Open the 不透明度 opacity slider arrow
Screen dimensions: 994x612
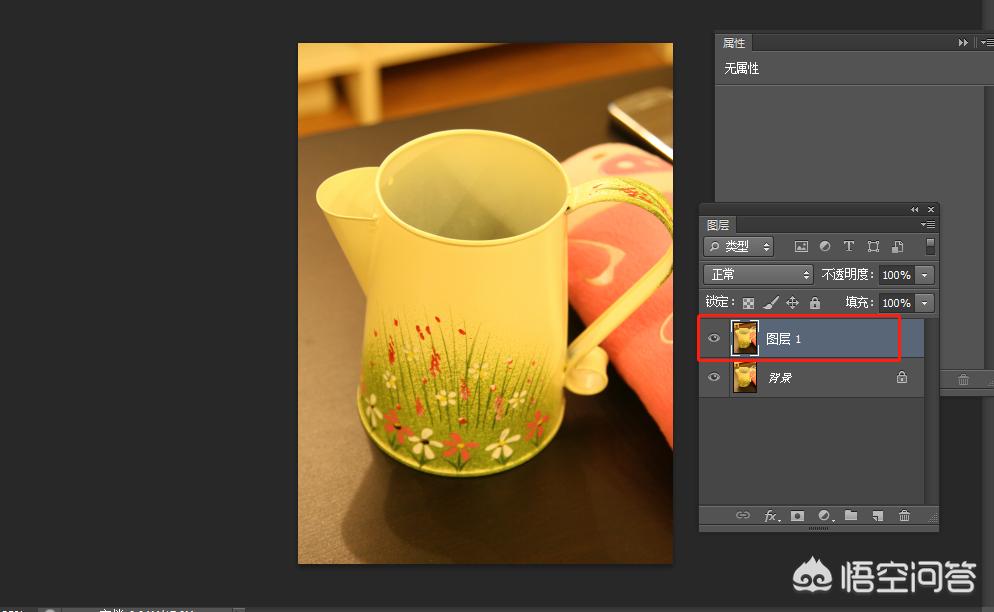pos(925,275)
